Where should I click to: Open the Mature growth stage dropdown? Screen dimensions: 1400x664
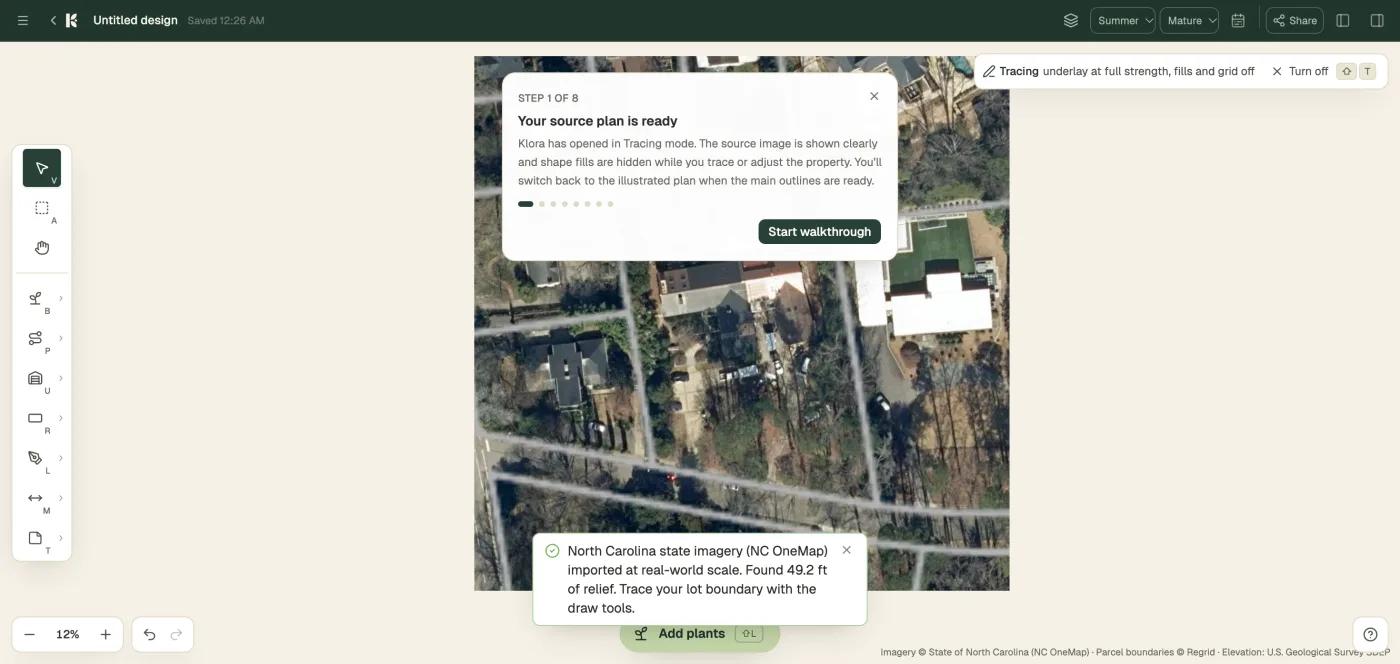pyautogui.click(x=1189, y=20)
